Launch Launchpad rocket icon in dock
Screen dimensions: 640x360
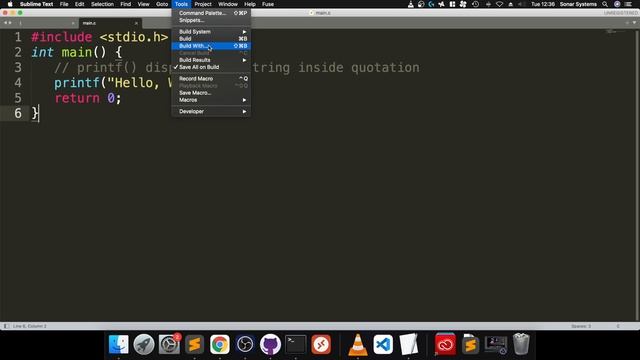click(144, 344)
